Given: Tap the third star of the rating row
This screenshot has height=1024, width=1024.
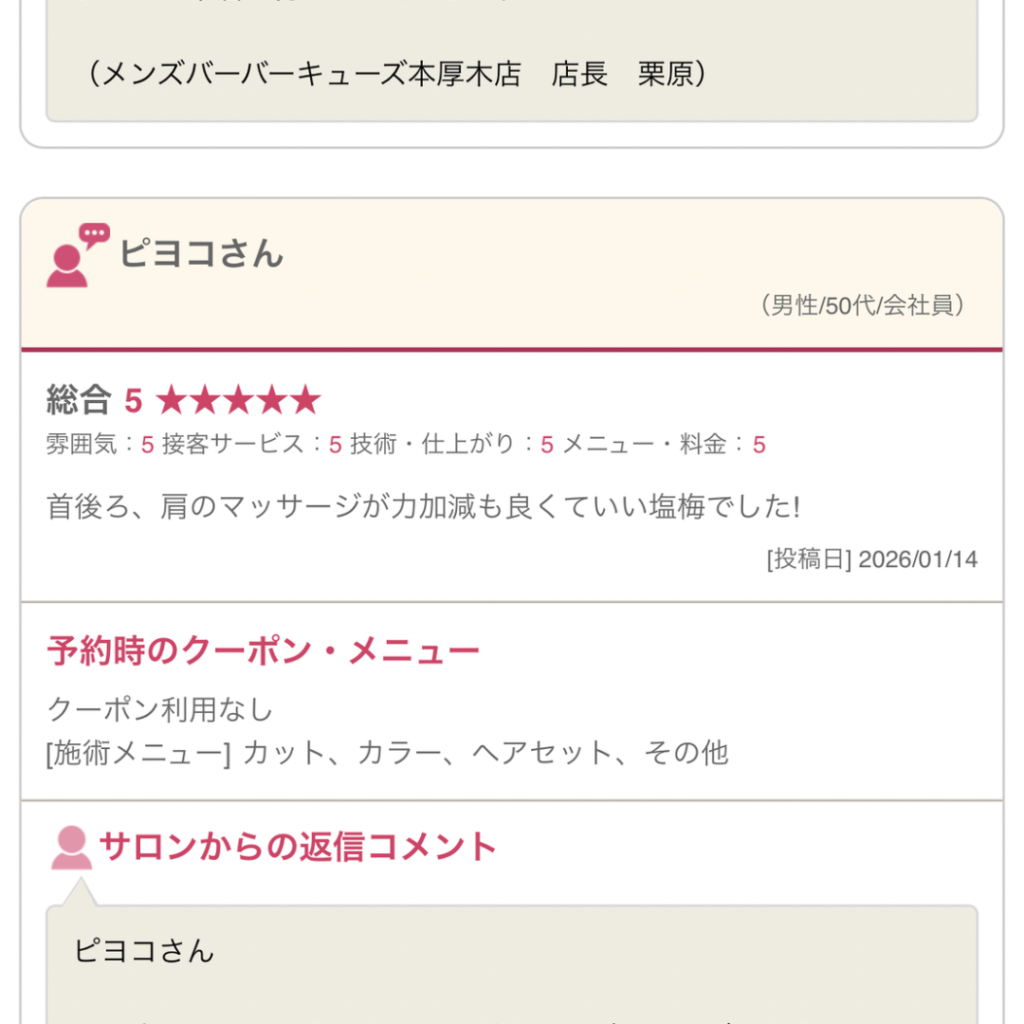Looking at the screenshot, I should pos(238,401).
